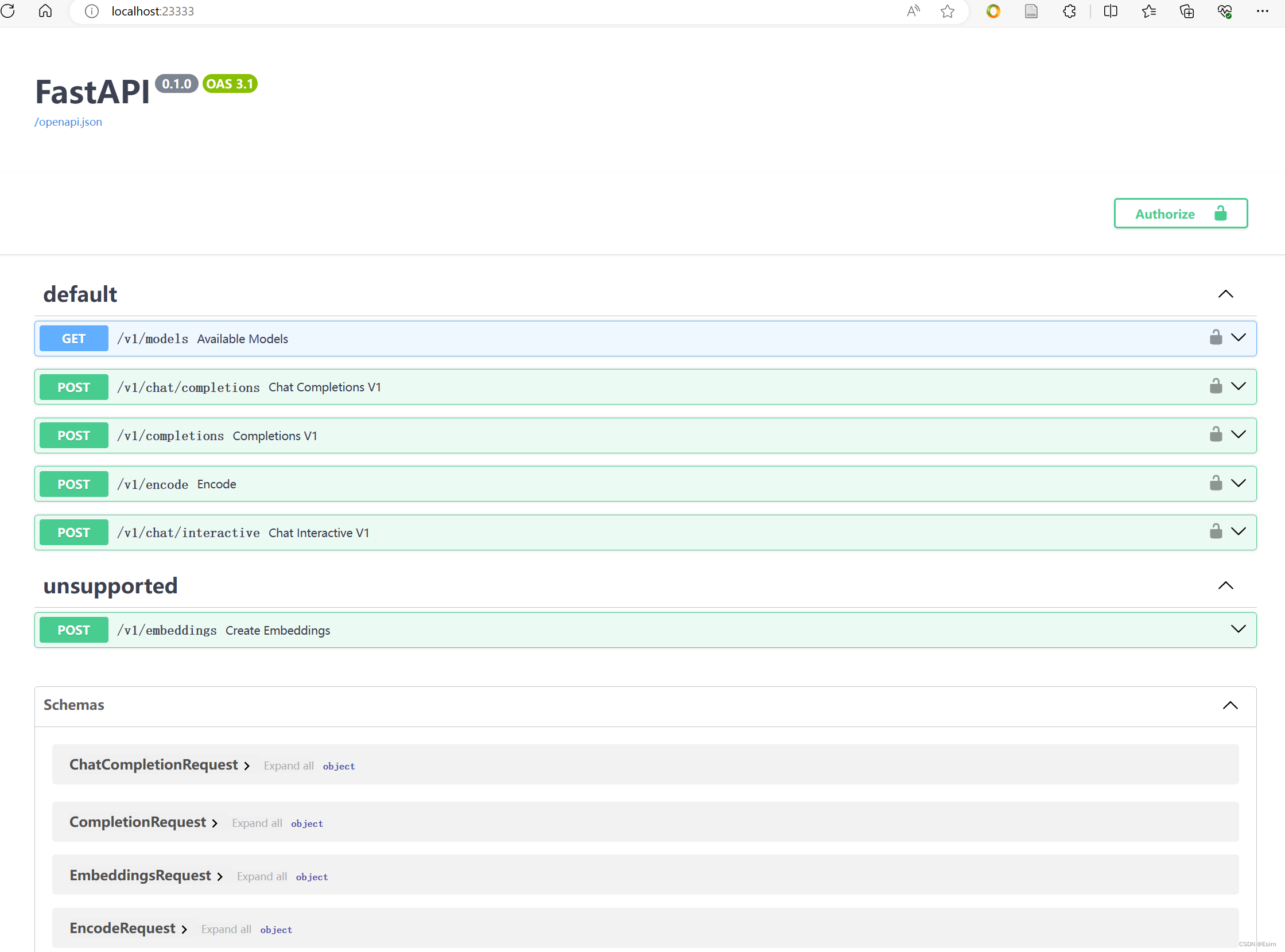Expand the /v1/chat/interactive chevron
The width and height of the screenshot is (1285, 952).
point(1239,531)
